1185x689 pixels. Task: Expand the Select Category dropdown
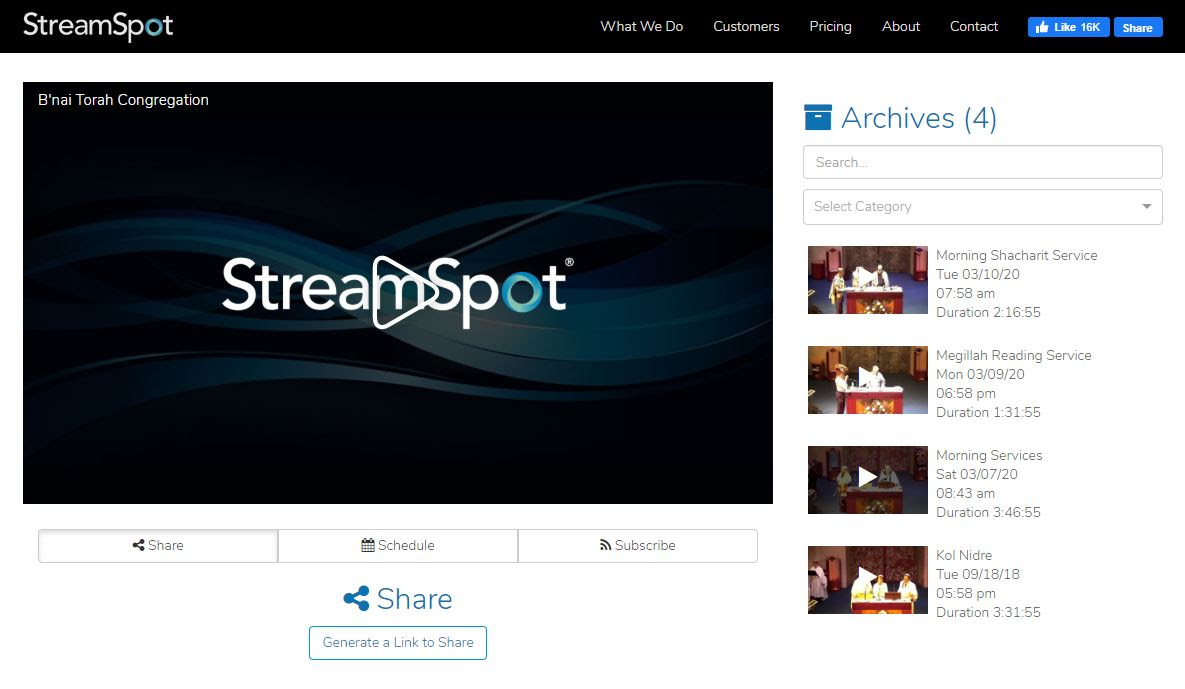pos(982,207)
